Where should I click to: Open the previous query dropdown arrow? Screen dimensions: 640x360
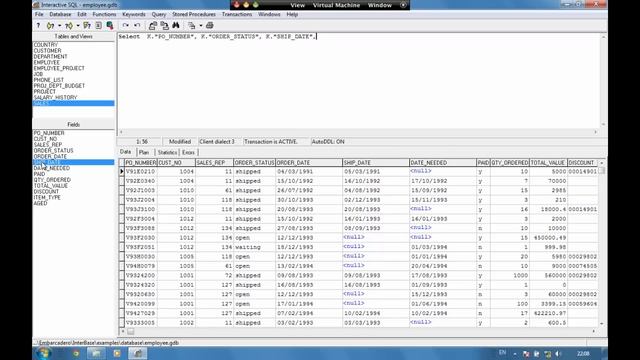click(59, 25)
